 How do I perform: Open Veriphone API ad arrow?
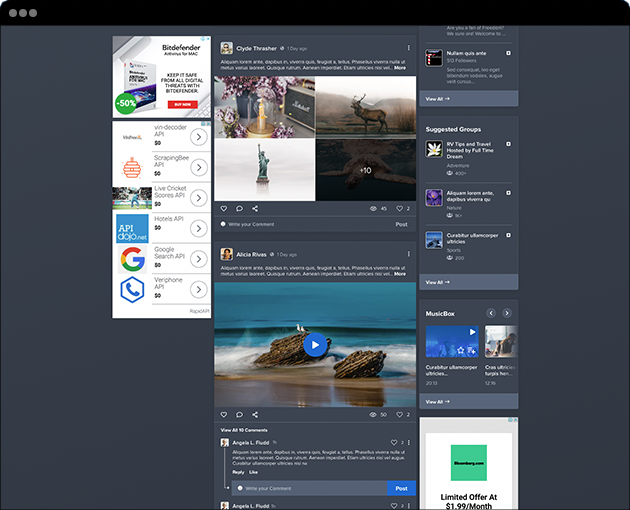(x=198, y=289)
